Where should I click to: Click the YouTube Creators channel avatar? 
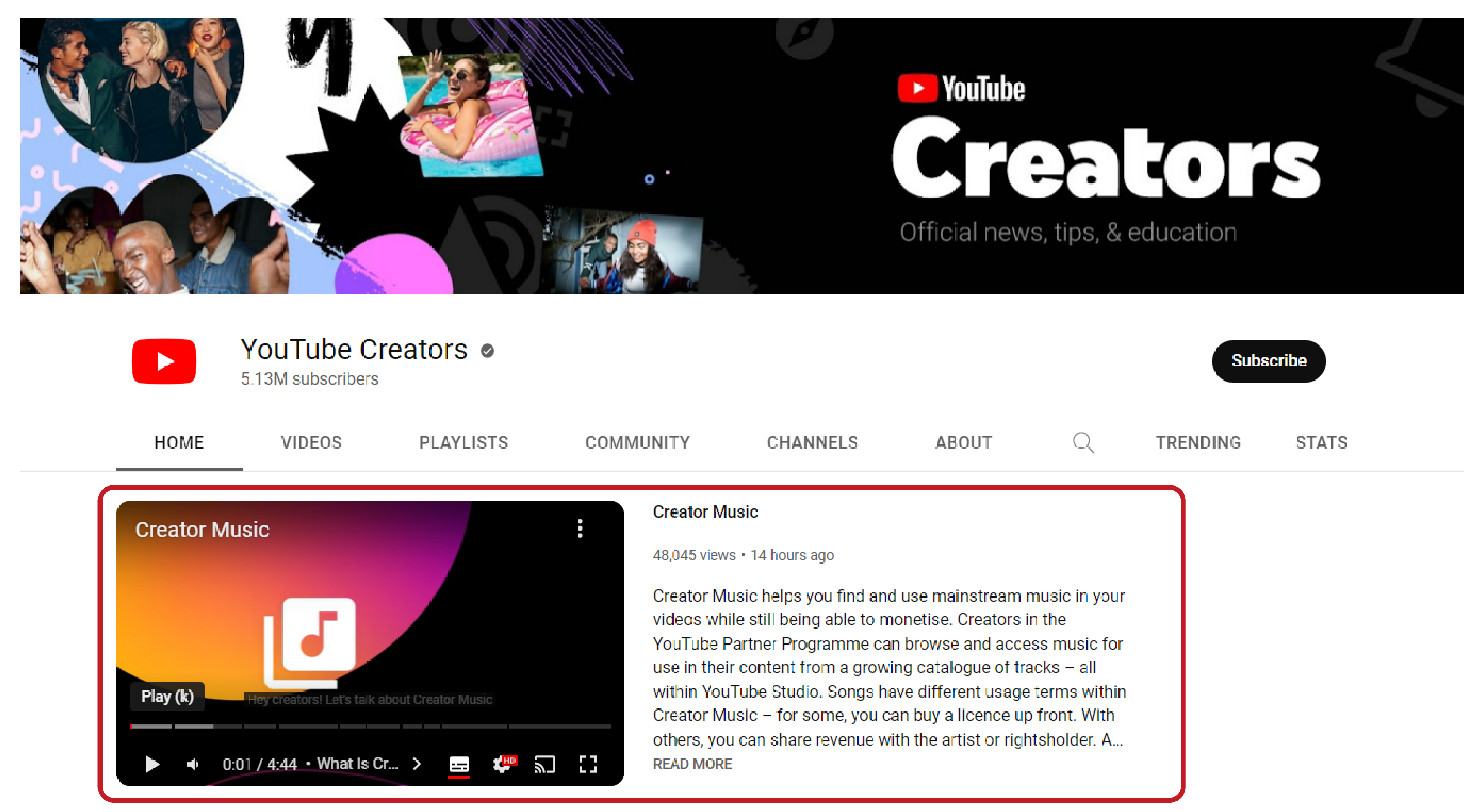(x=164, y=361)
